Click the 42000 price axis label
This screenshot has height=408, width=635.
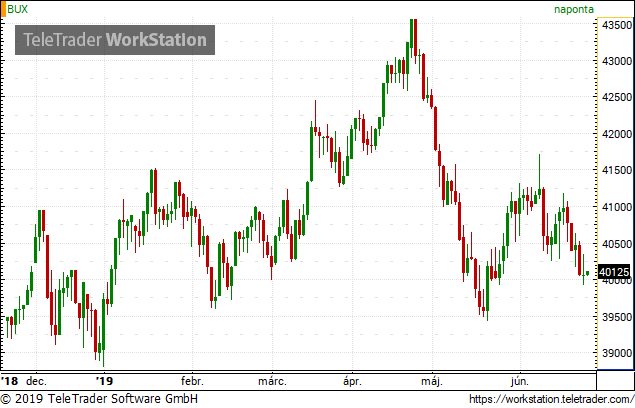[x=617, y=134]
